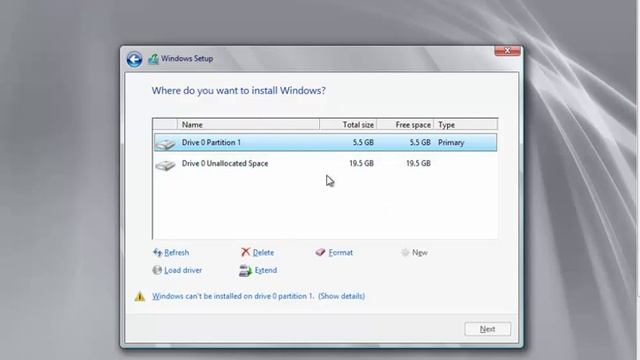Select the Drive 0 Unallocated Space row
640x360 pixels.
(x=325, y=163)
